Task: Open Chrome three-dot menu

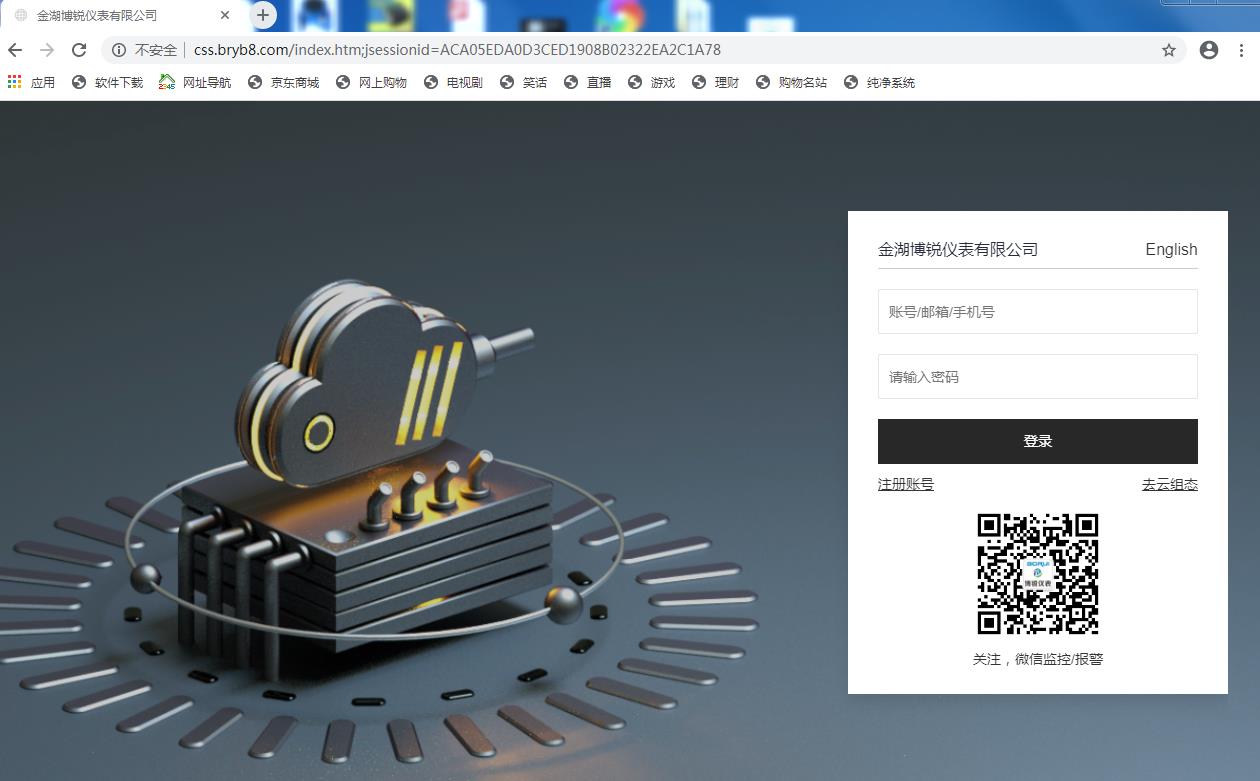Action: pos(1242,50)
